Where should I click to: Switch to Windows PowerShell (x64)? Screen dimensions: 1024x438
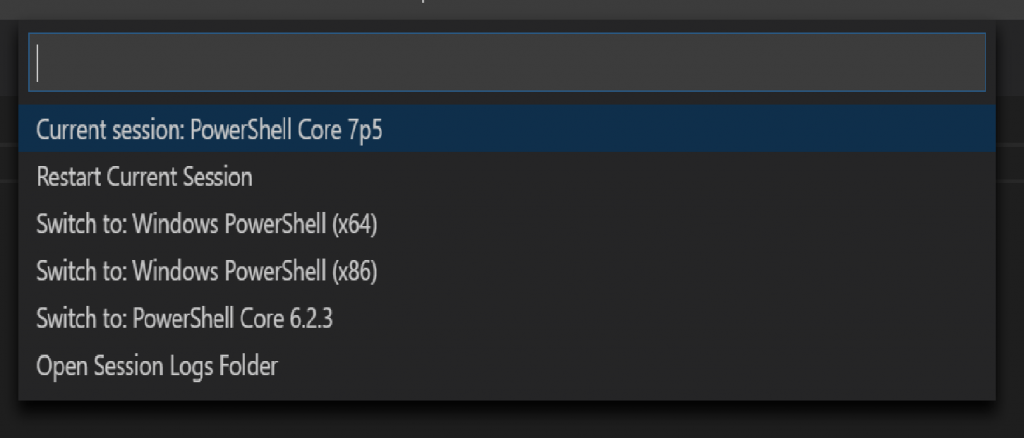[x=507, y=224]
